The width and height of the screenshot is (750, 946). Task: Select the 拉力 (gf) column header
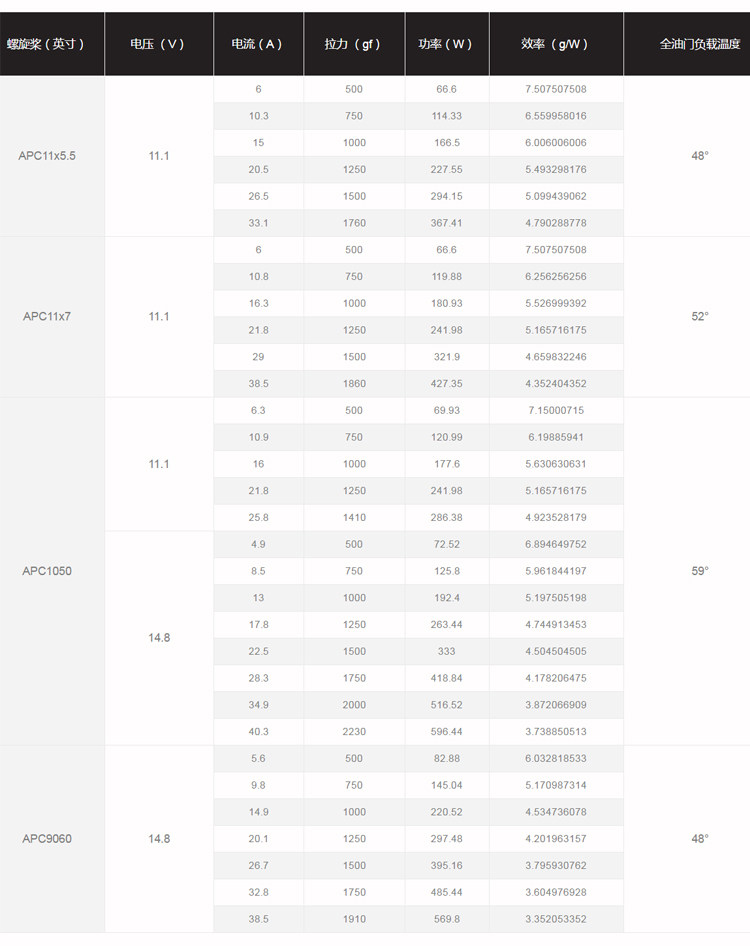pyautogui.click(x=354, y=44)
